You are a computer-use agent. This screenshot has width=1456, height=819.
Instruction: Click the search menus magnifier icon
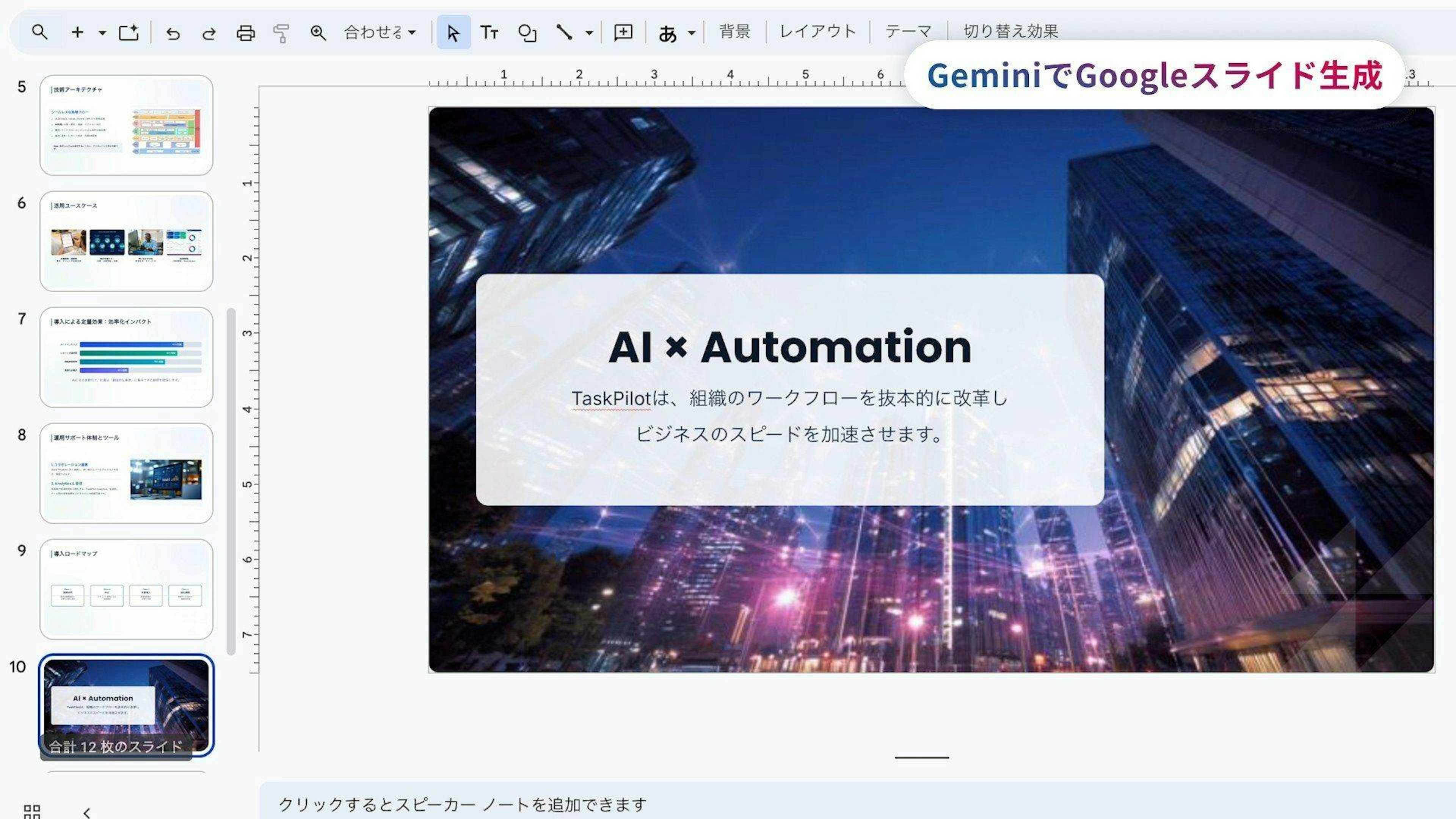(x=39, y=32)
